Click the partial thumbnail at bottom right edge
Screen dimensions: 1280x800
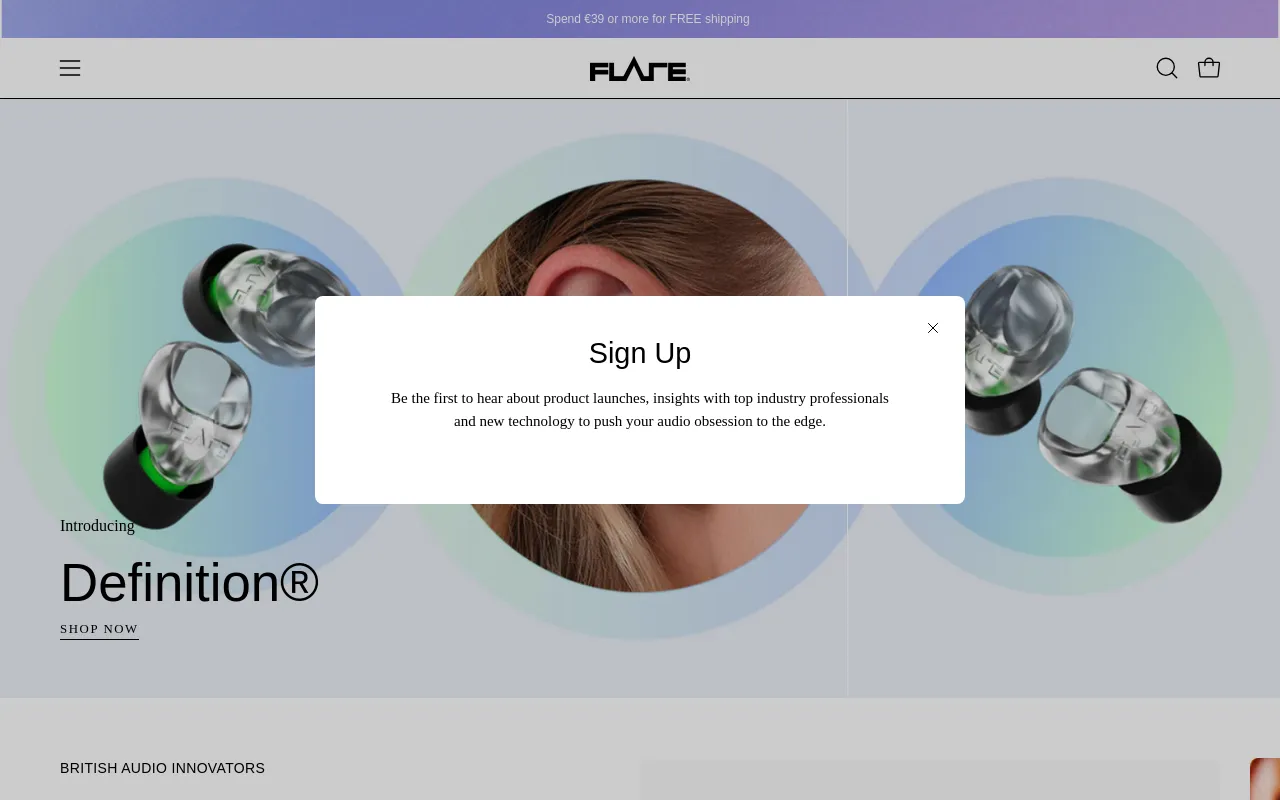pyautogui.click(x=1265, y=780)
